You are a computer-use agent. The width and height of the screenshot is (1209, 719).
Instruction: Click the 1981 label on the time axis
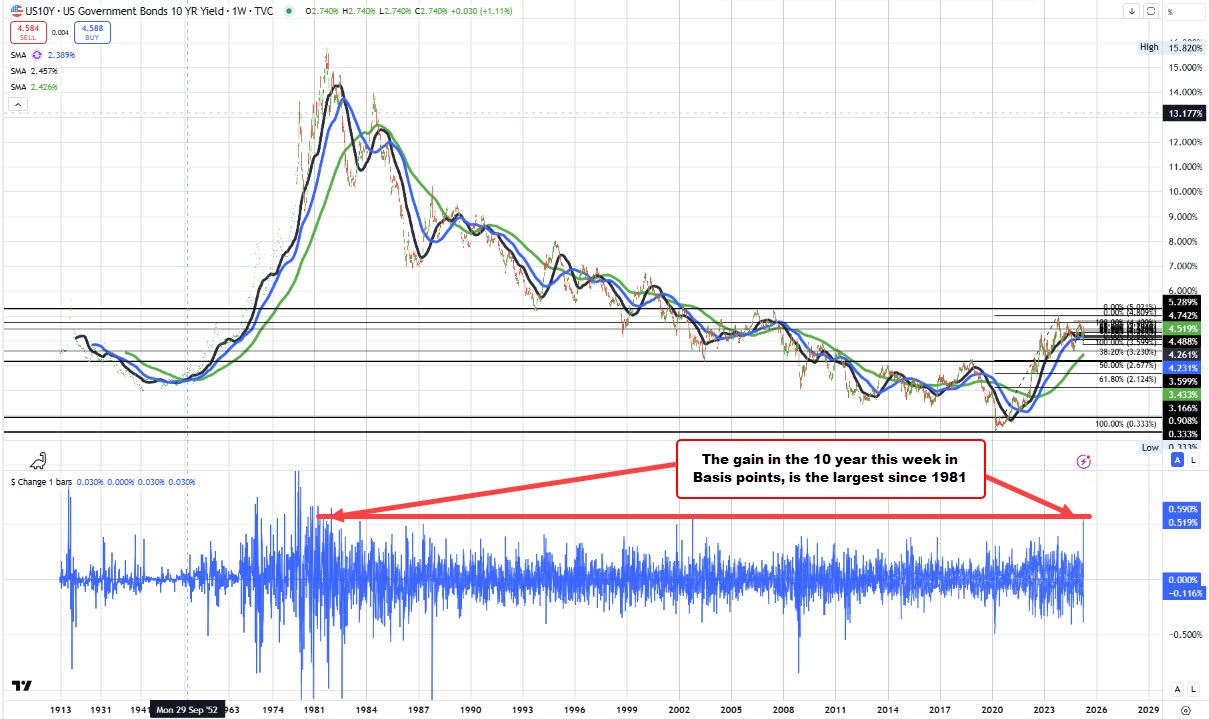click(315, 708)
